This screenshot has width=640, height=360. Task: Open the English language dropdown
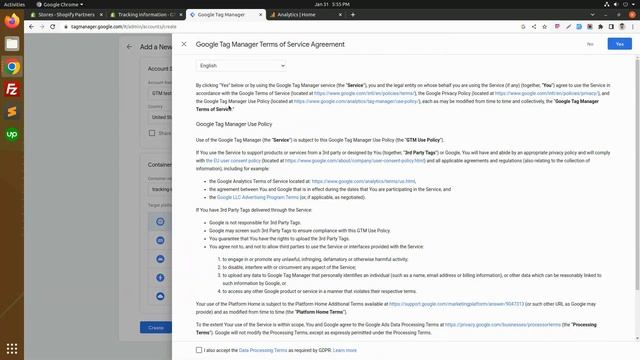(241, 66)
